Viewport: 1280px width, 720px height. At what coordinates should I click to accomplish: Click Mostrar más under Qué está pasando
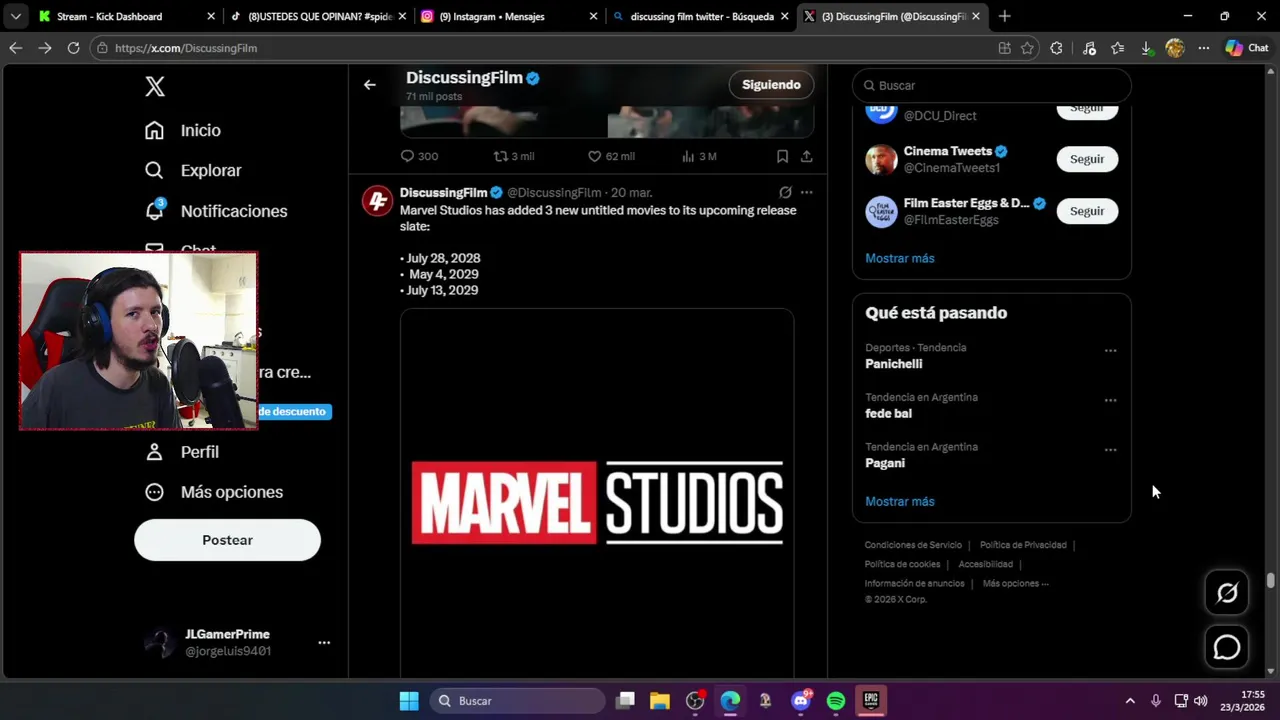click(900, 501)
